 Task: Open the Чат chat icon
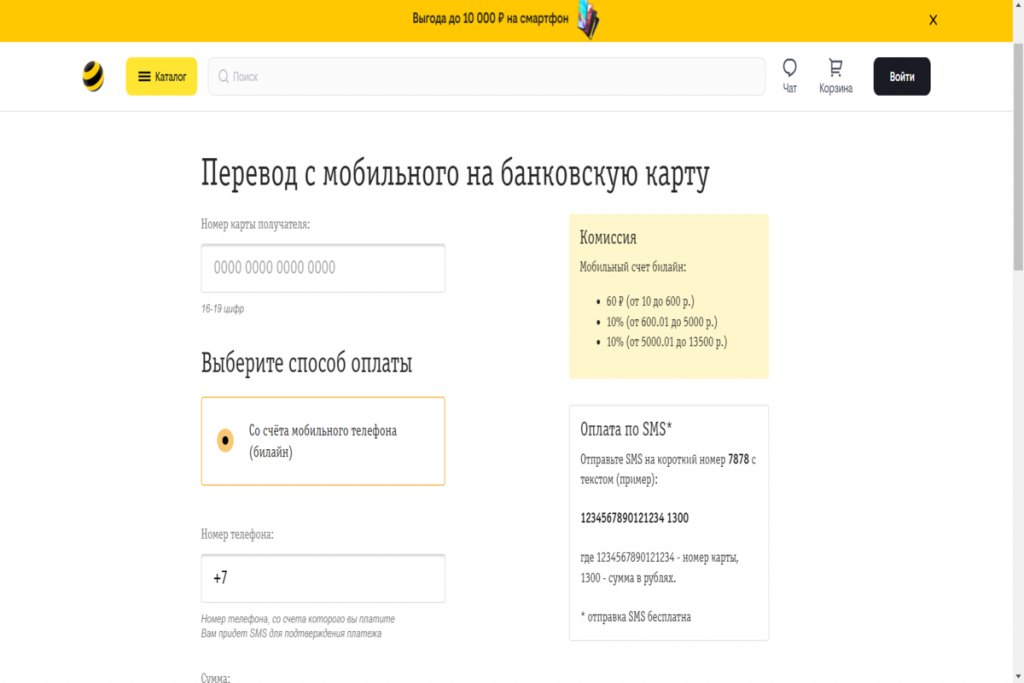click(790, 76)
